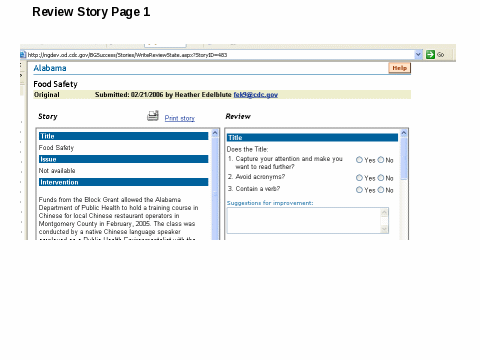Click the fek9@cdc.gov email link
This screenshot has height=360, width=480.
[x=256, y=95]
